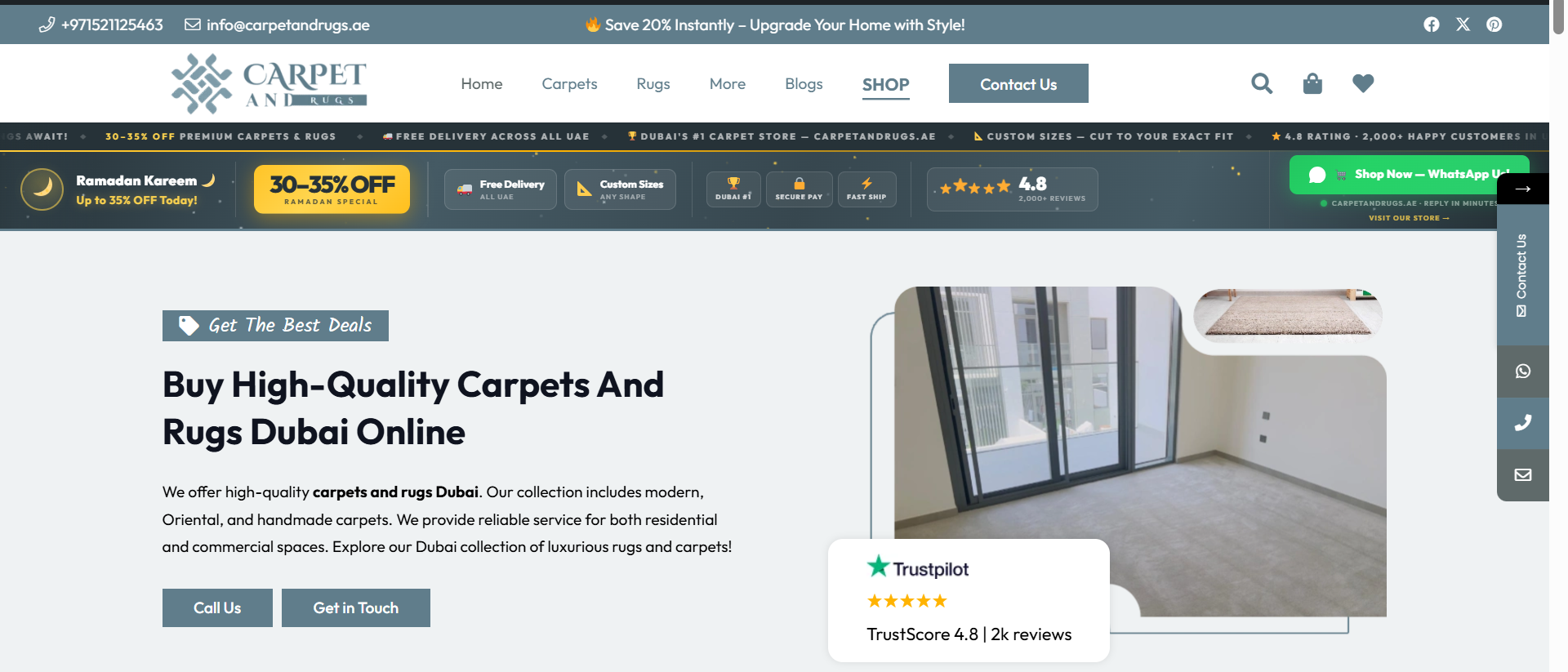The height and width of the screenshot is (672, 1568).
Task: Open the wishlist heart icon
Action: point(1363,83)
